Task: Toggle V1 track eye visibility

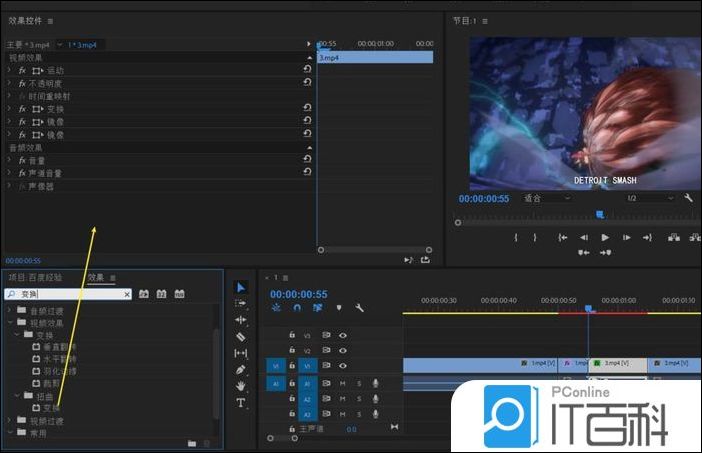Action: (x=342, y=366)
